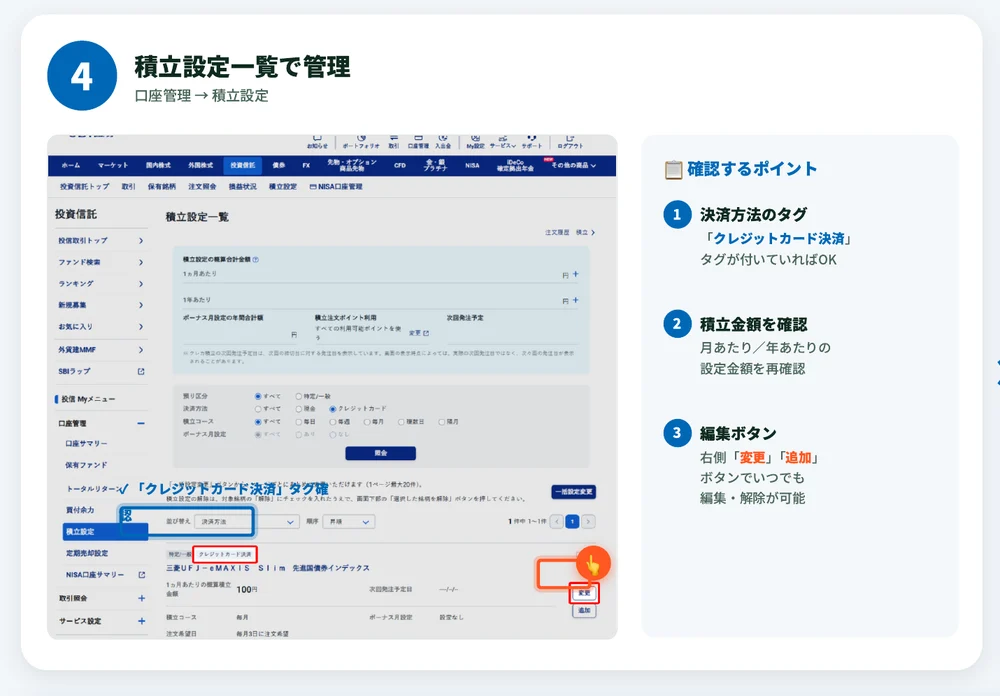This screenshot has width=1000, height=696.
Task: Open 三菱UFJ-eMAXIS Slim 先進国債券インデックス link
Action: (268, 568)
